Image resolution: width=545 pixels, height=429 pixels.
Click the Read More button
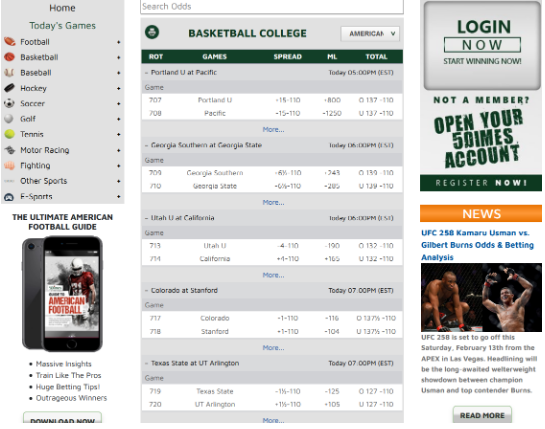tap(482, 415)
